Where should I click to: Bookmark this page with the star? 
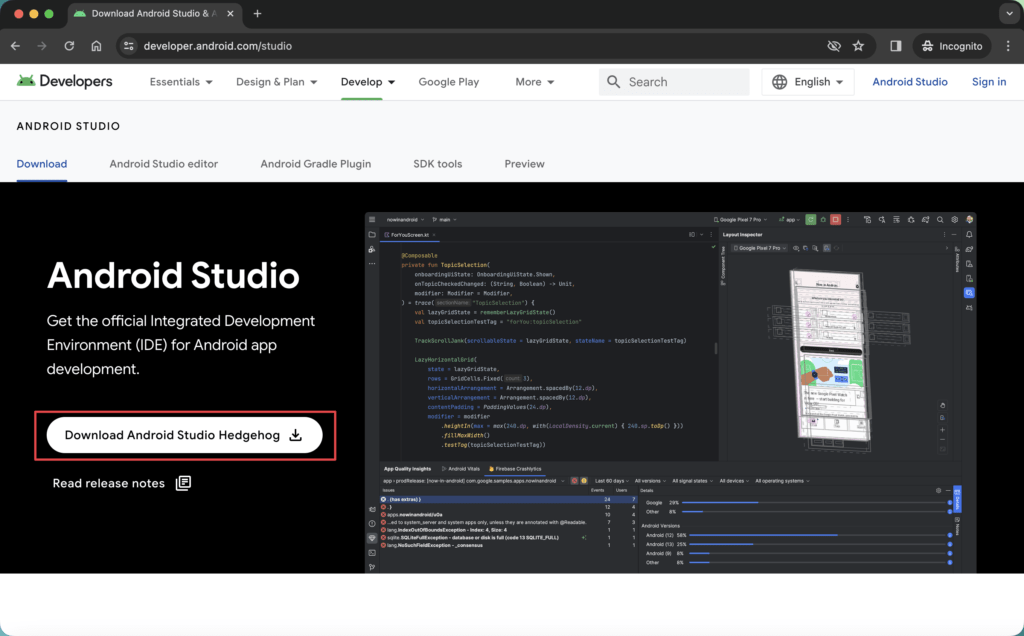(858, 46)
